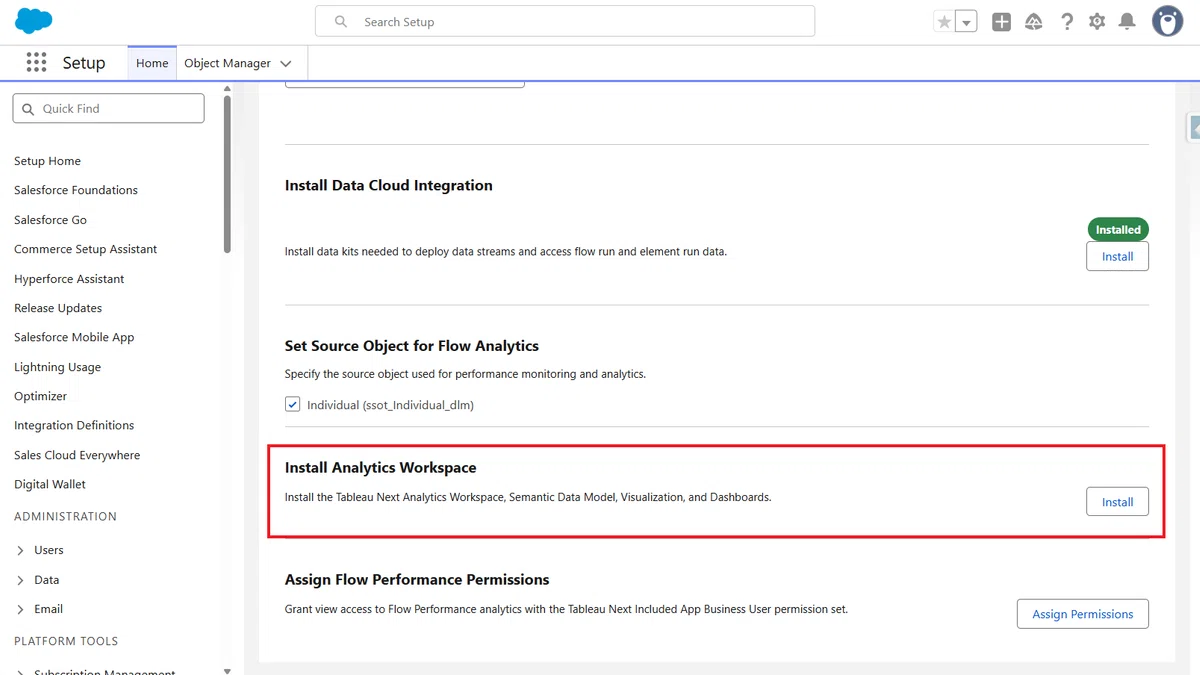This screenshot has height=675, width=1200.
Task: Click the ADMINISTRATION section label
Action: click(65, 517)
